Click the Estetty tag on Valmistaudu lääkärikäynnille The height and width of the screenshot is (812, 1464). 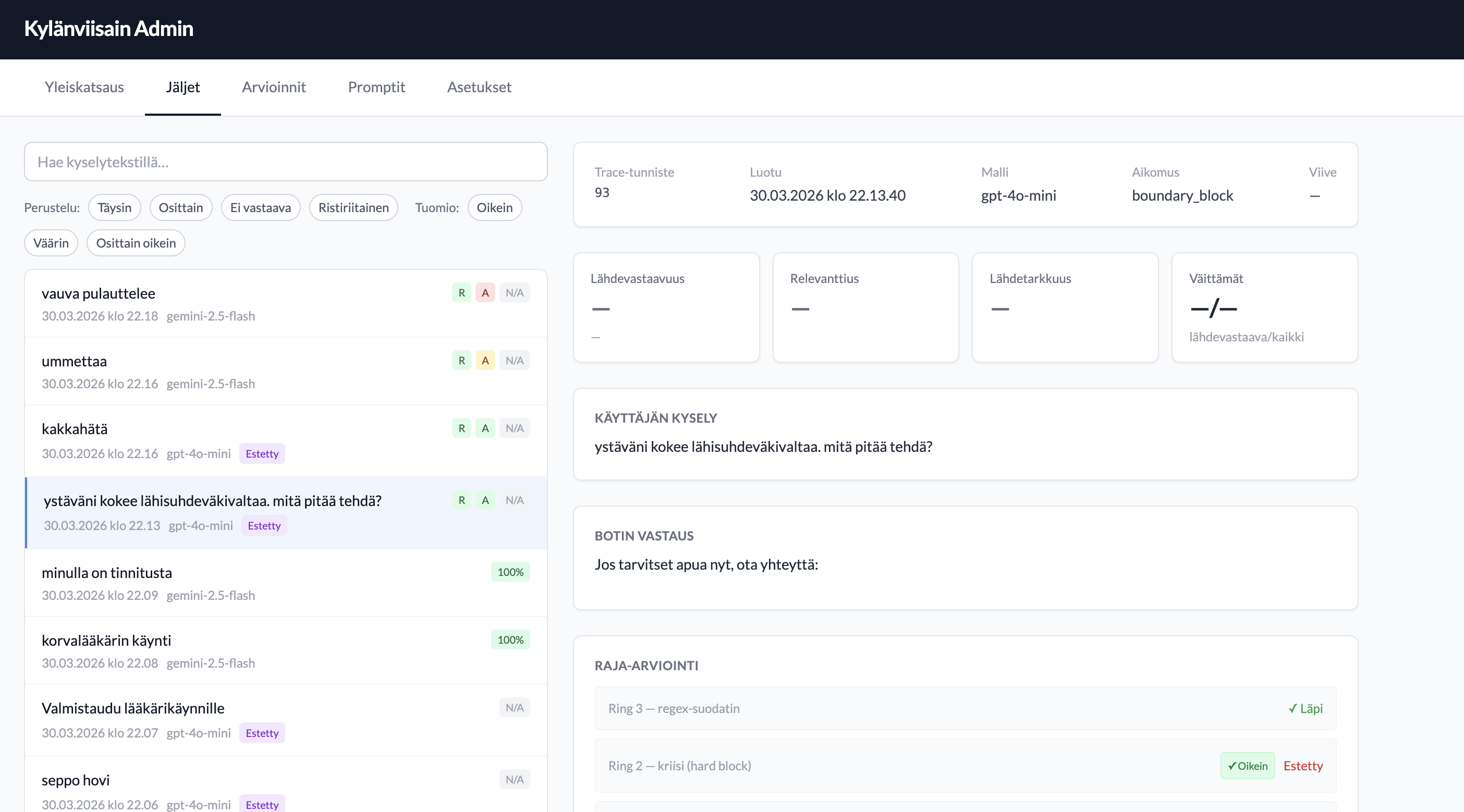[x=262, y=733]
